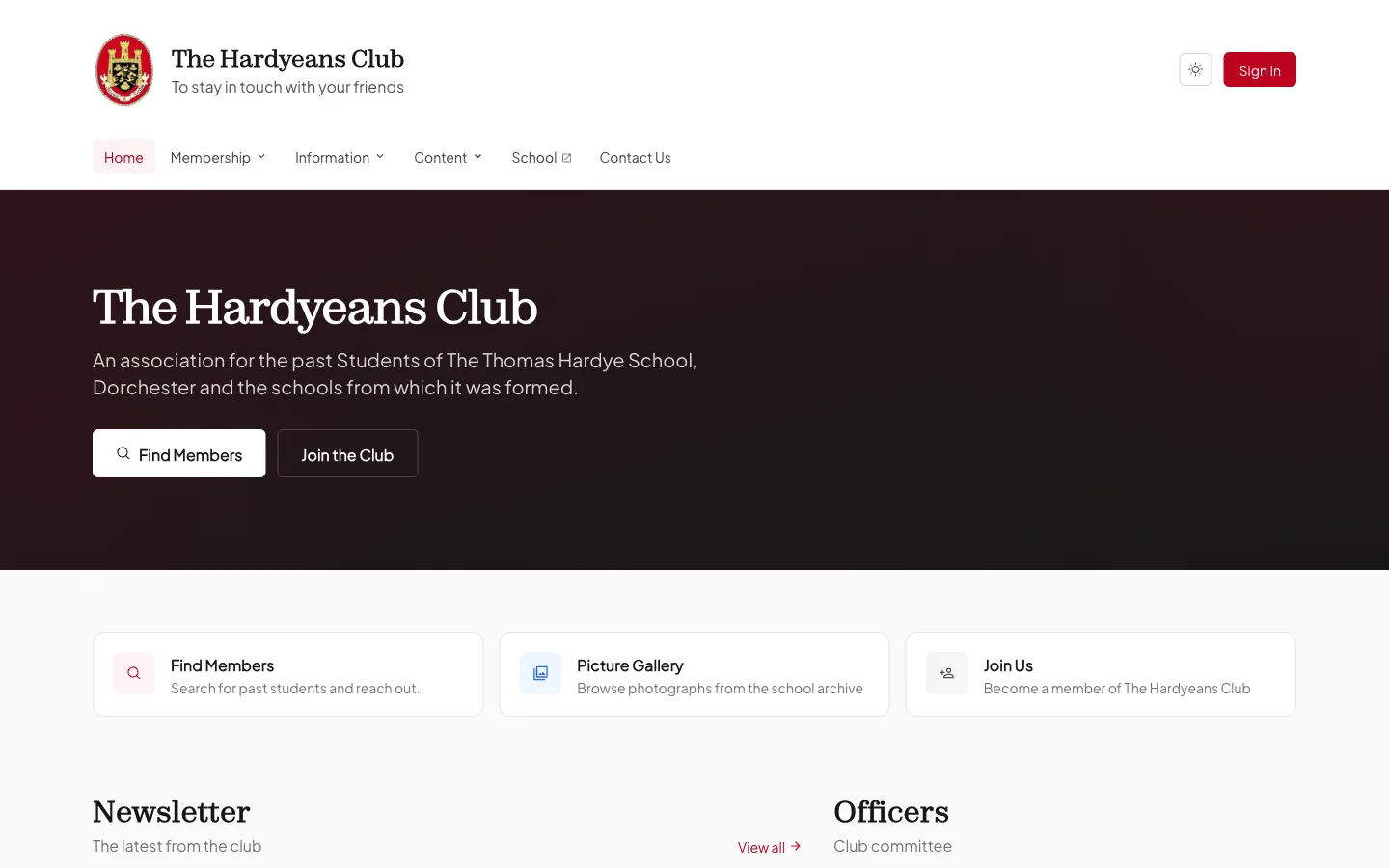This screenshot has width=1389, height=868.
Task: Click the 'Club committee' subtitle
Action: pyautogui.click(x=892, y=846)
